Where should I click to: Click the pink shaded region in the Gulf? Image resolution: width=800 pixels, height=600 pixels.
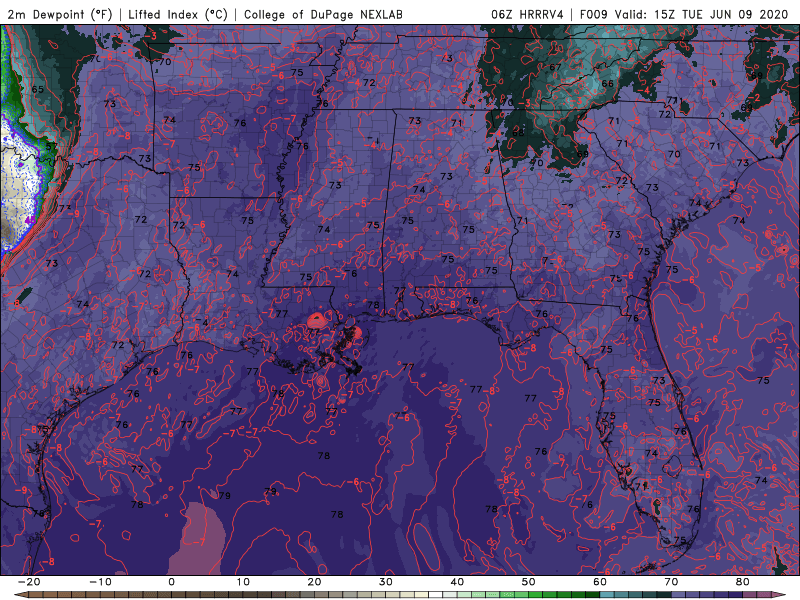[197, 538]
